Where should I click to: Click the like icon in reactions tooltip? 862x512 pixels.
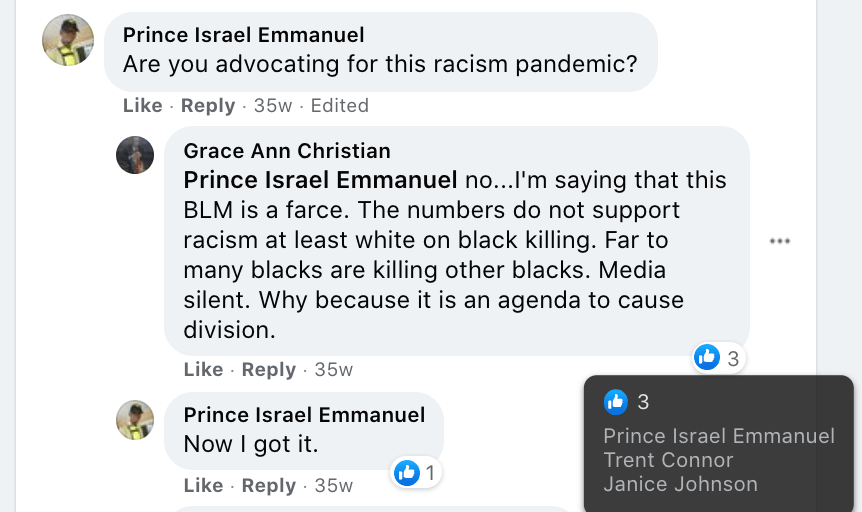[x=615, y=402]
